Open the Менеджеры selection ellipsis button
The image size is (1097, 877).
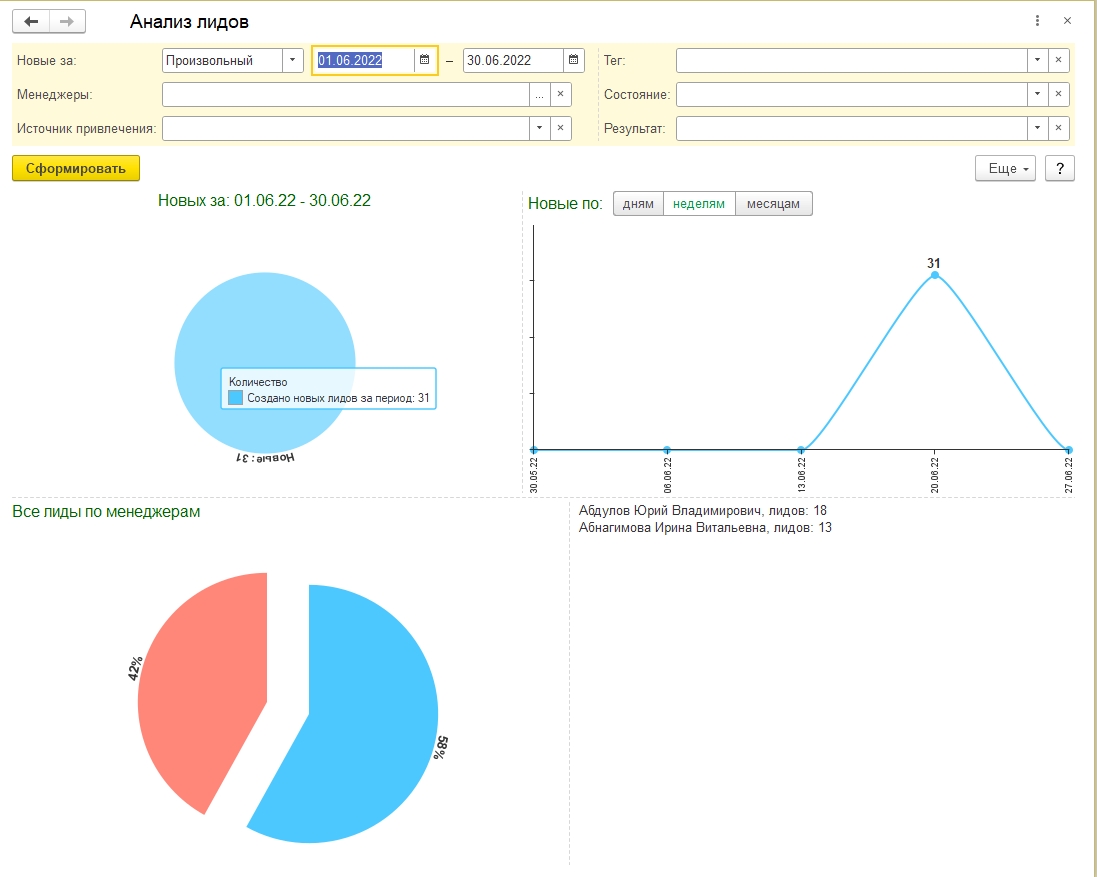539,94
